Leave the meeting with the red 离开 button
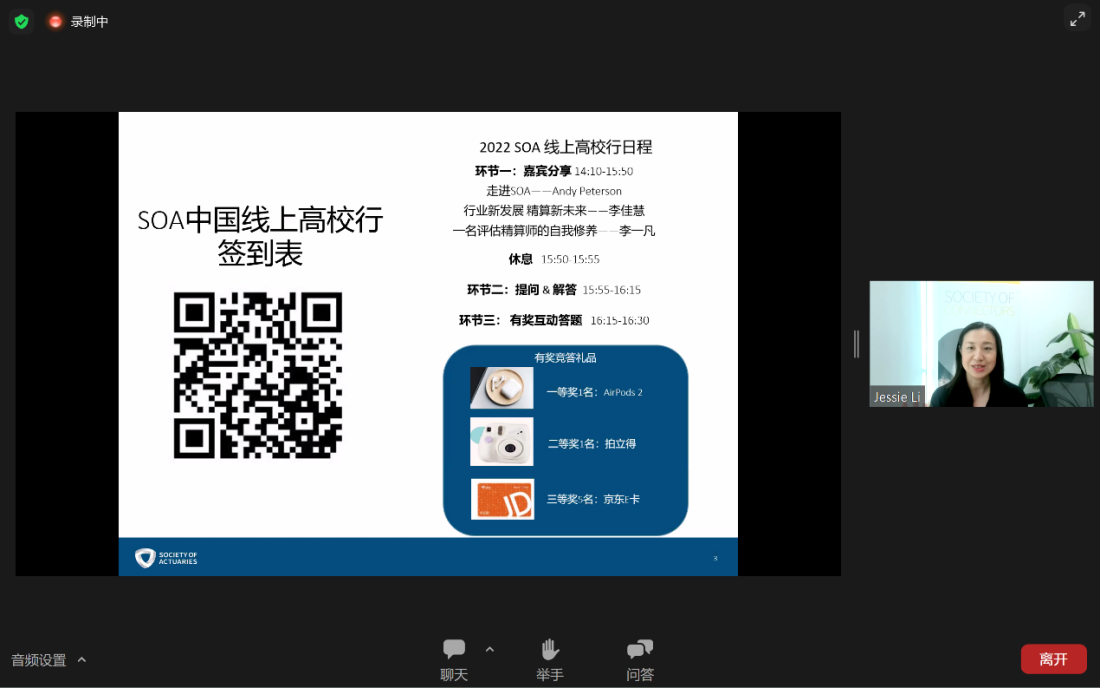Image resolution: width=1100 pixels, height=688 pixels. (x=1053, y=659)
